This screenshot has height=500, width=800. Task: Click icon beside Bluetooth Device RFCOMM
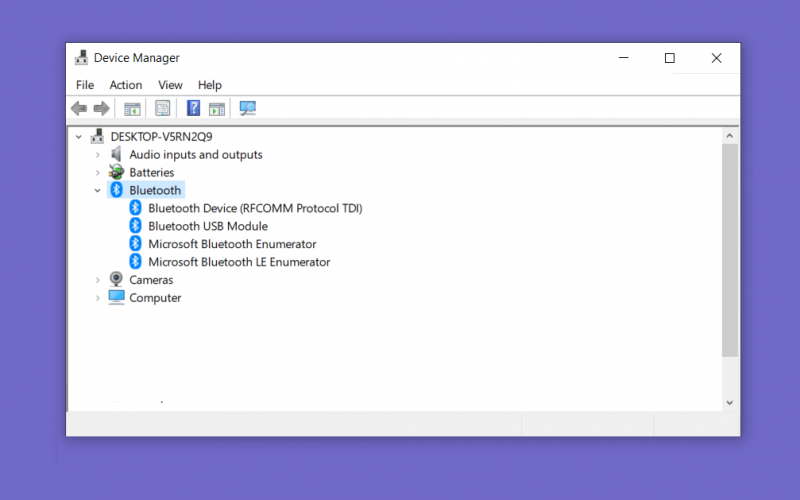[135, 208]
